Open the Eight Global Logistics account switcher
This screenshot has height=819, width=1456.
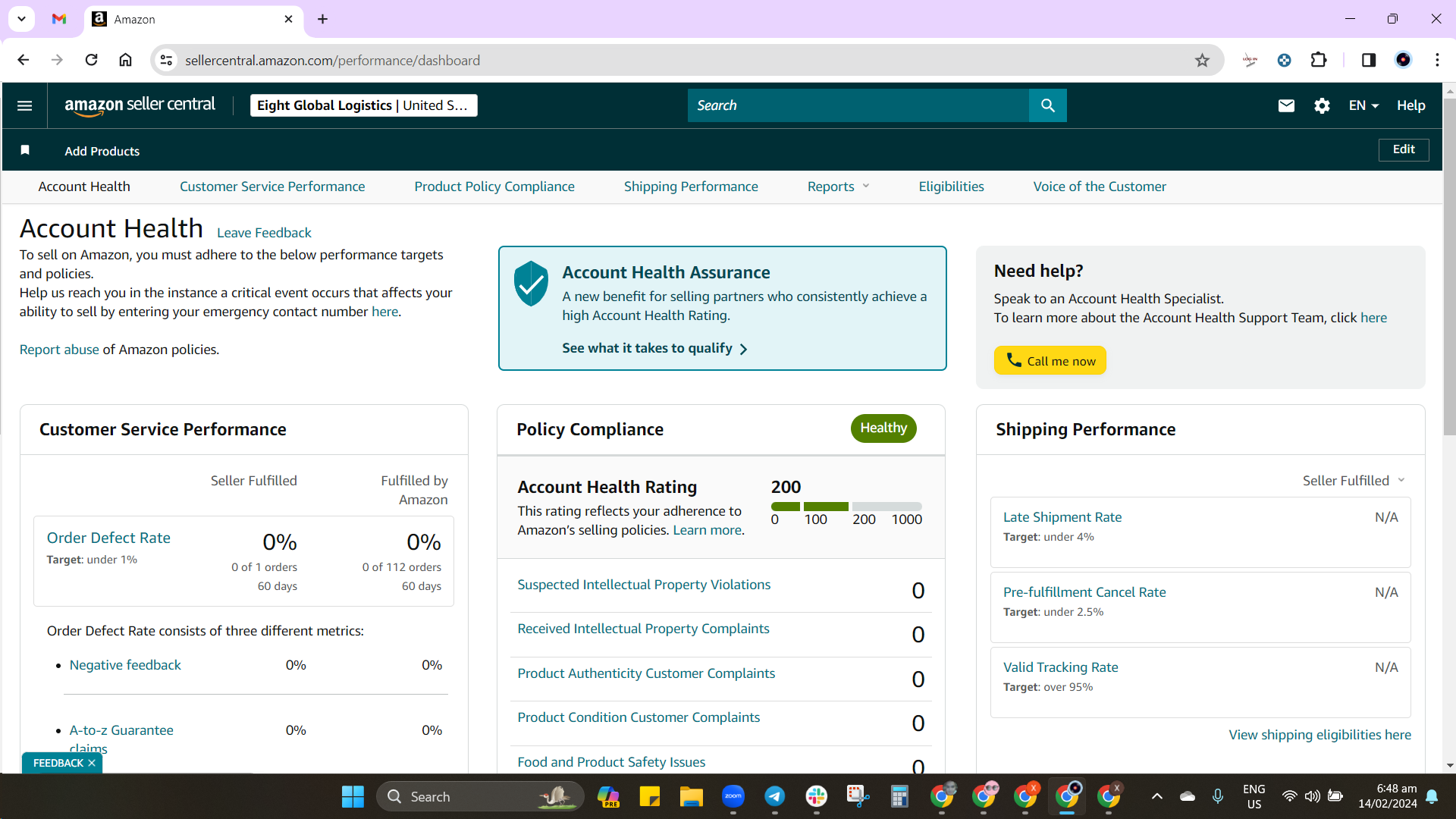tap(364, 105)
